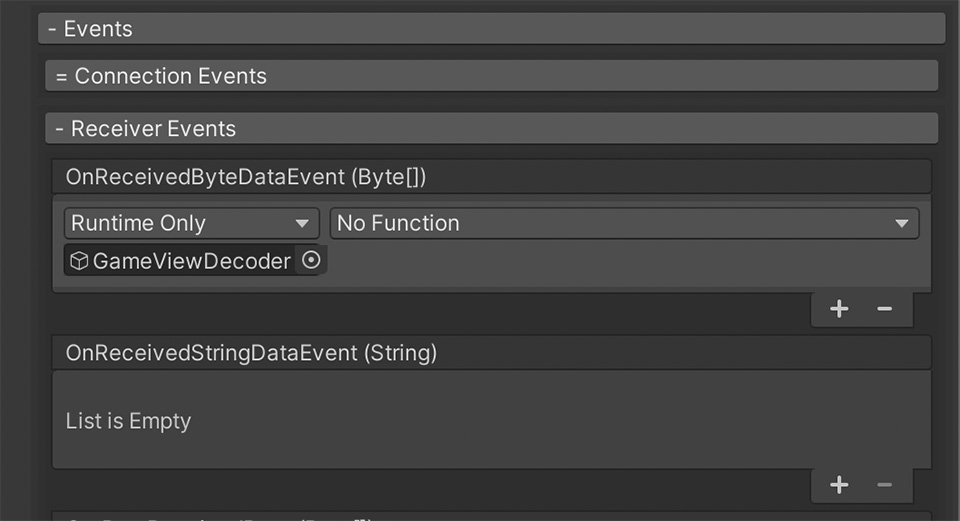Viewport: 960px width, 521px height.
Task: Add a listener to OnReceivedByteDataEvent with plus
Action: tap(839, 309)
